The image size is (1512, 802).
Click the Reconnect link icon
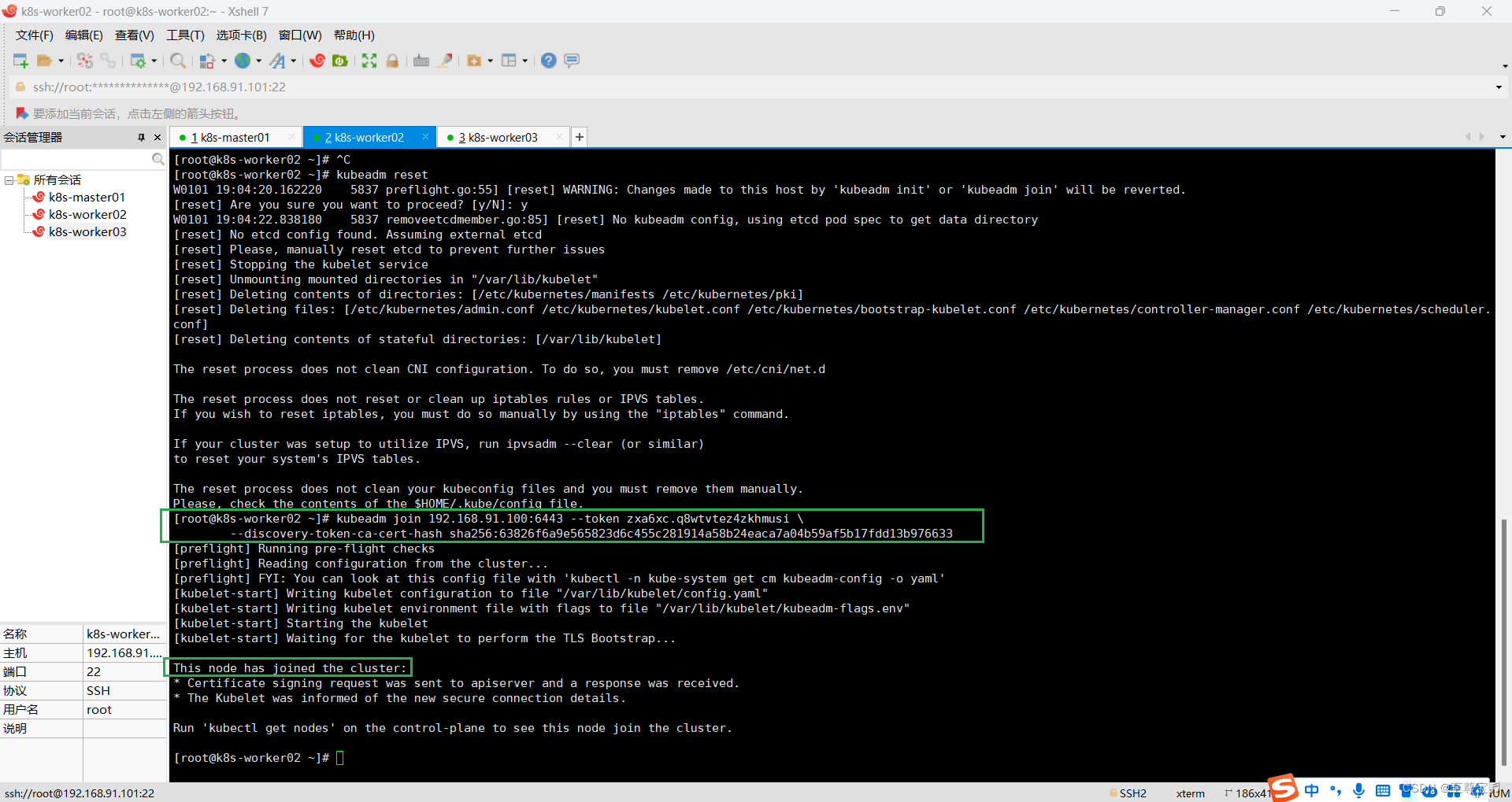(x=108, y=61)
